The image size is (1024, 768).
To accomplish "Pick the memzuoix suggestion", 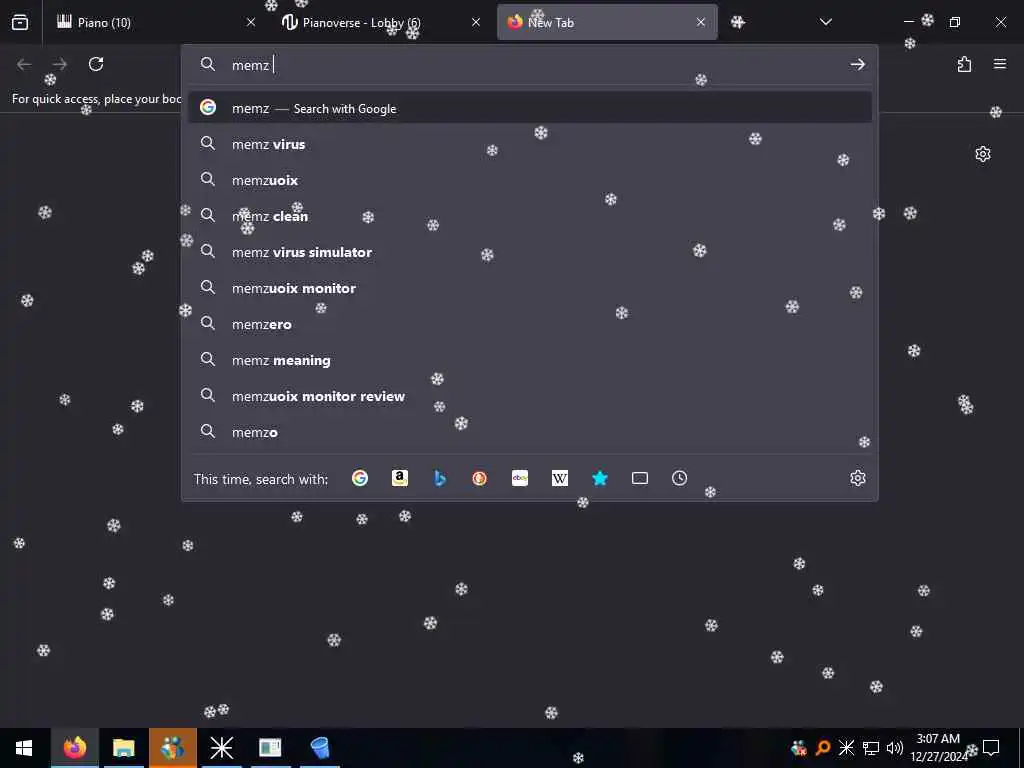I will tap(530, 180).
